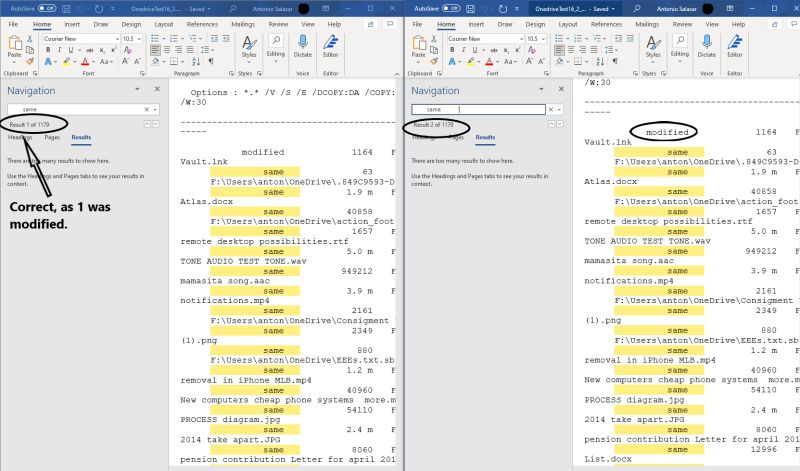Open Navigation pane options arrow in right window
This screenshot has width=800, height=471.
541,89
